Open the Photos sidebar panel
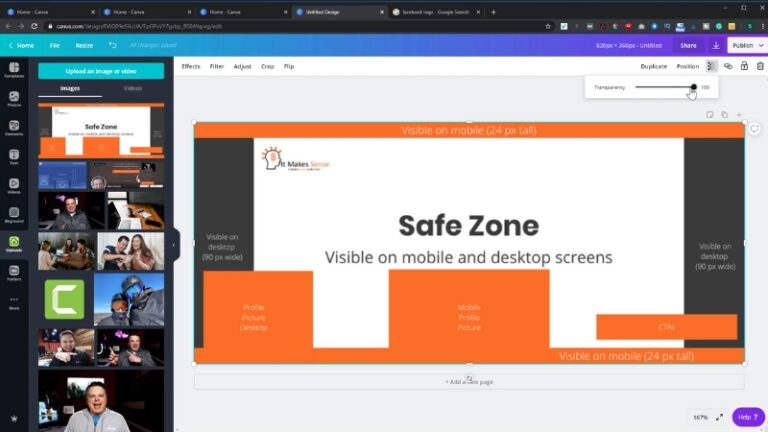 coord(14,98)
